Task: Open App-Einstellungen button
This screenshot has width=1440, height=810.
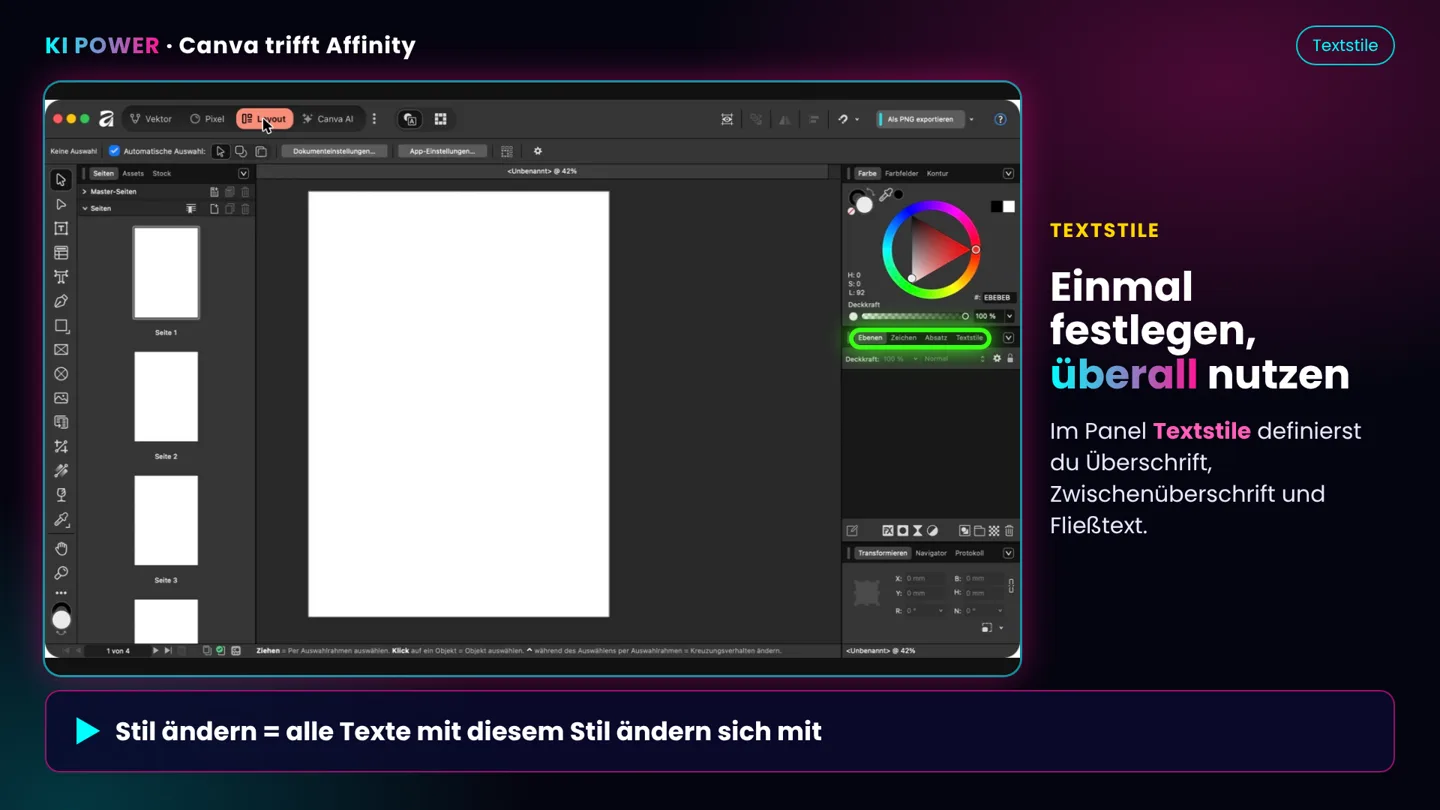Action: click(442, 152)
